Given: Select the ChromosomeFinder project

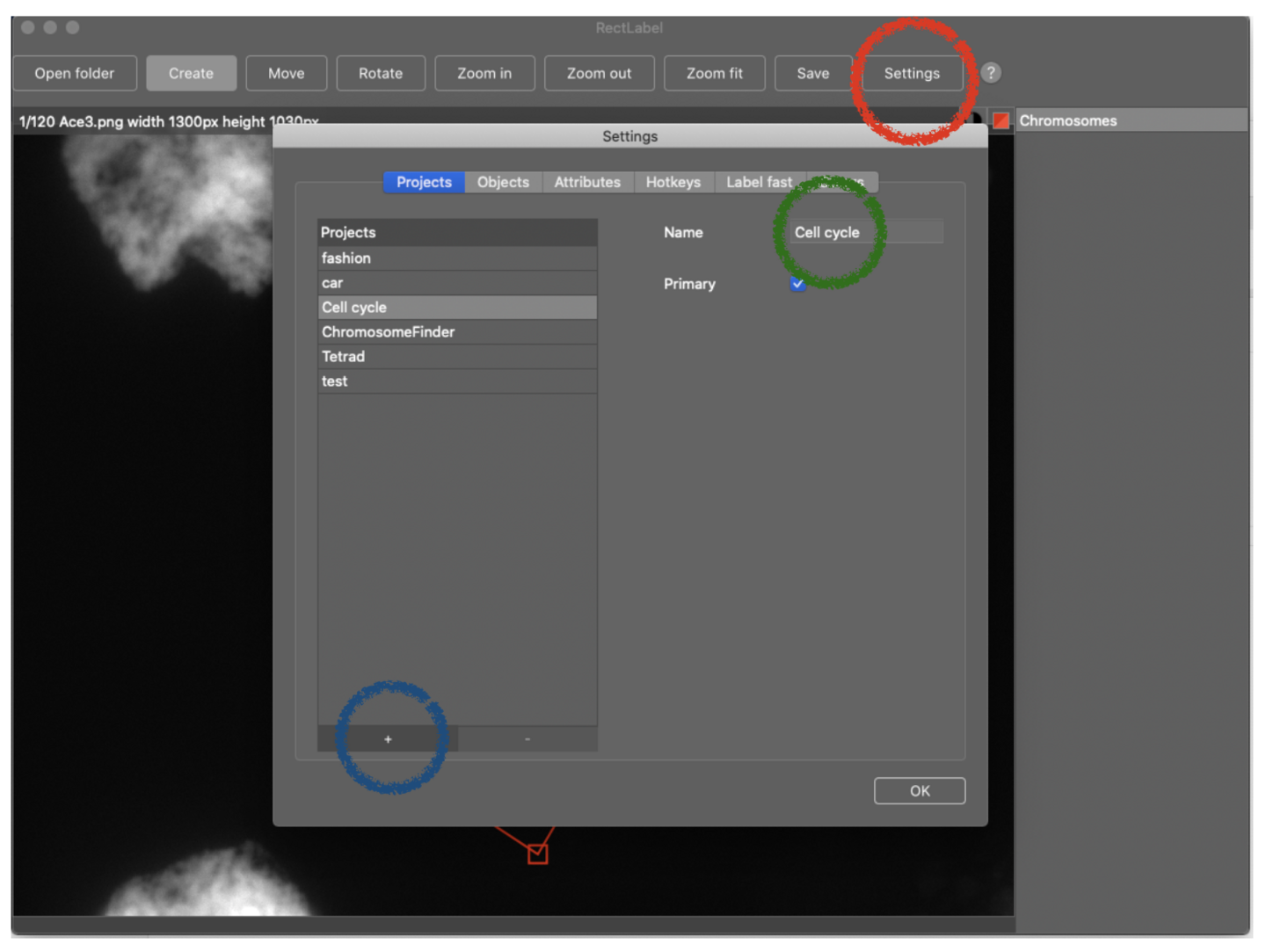Looking at the screenshot, I should click(456, 332).
